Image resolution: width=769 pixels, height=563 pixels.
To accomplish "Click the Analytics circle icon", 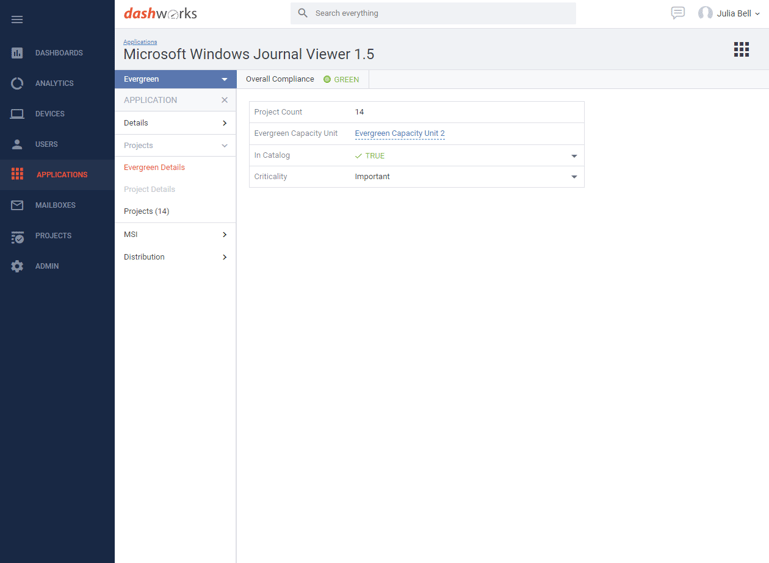I will point(17,83).
